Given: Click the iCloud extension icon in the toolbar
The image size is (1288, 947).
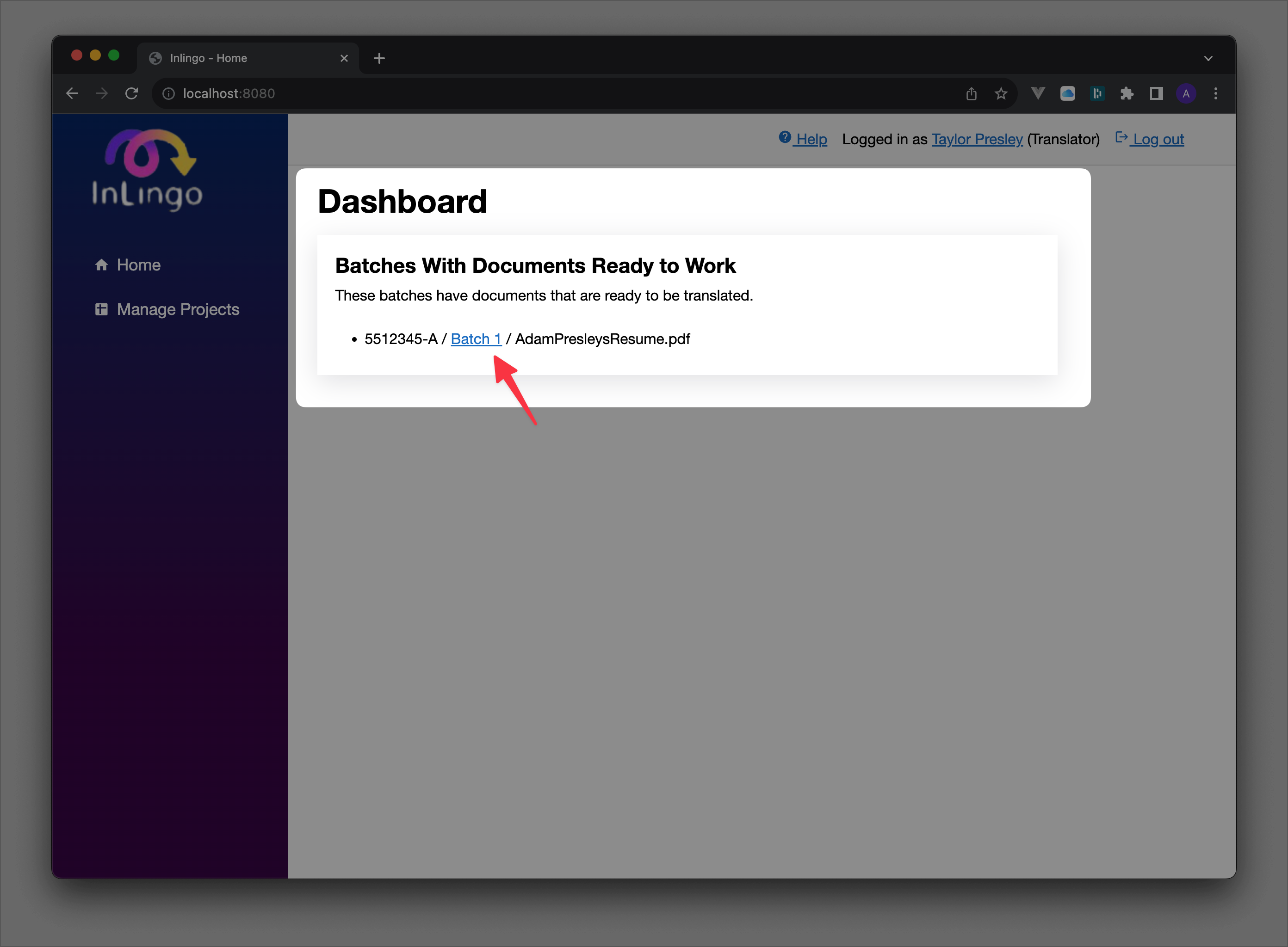Looking at the screenshot, I should [1067, 93].
